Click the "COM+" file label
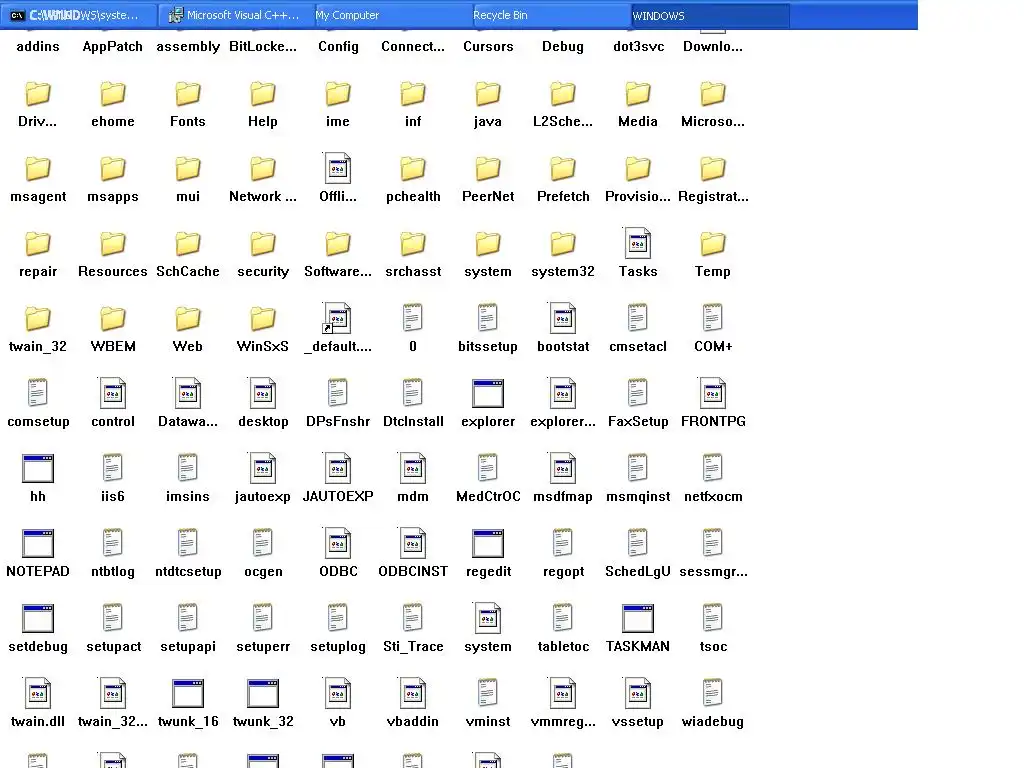 (x=713, y=347)
